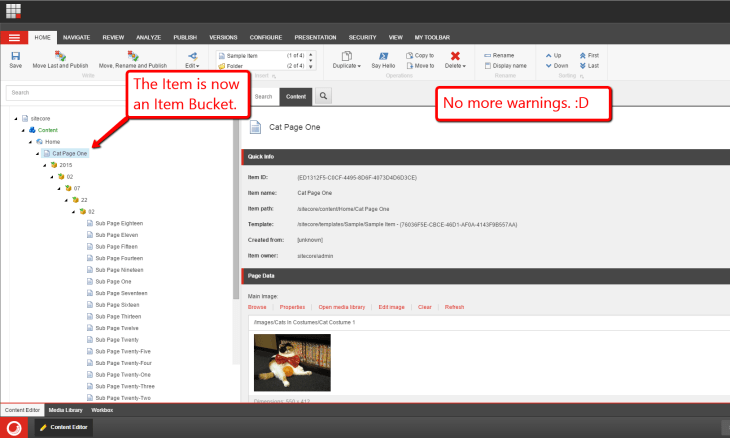Click the Save icon in the ribbon
Screen dimensions: 730x438
(x=15, y=57)
